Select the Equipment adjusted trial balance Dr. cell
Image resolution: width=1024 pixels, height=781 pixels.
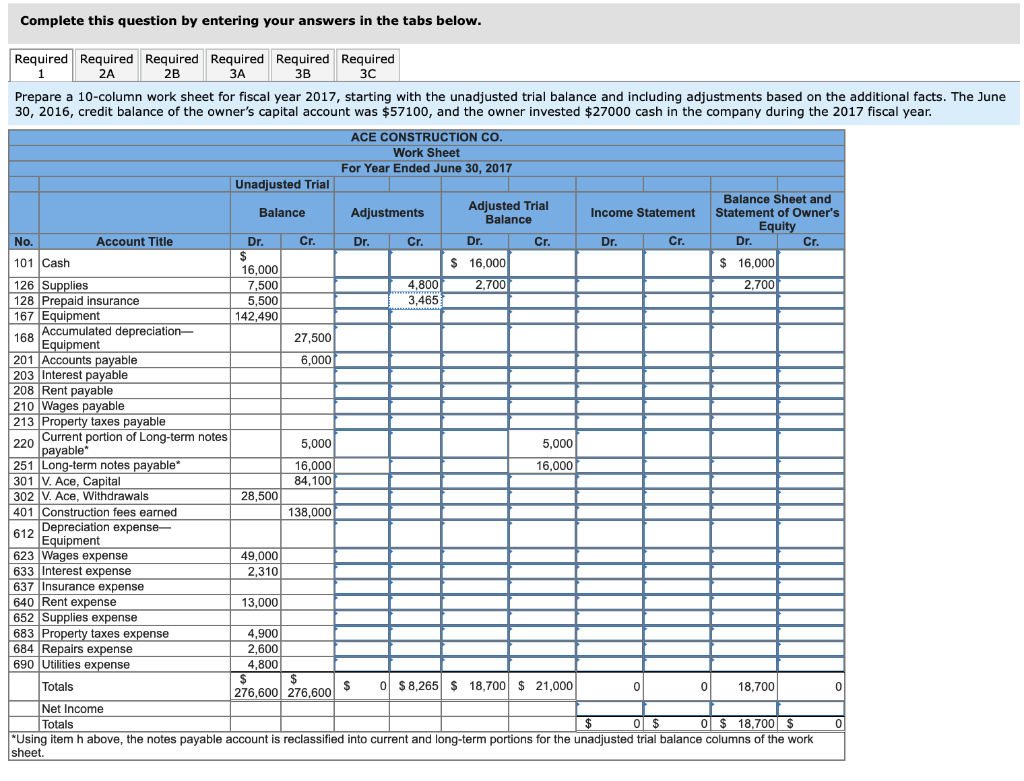coord(475,315)
